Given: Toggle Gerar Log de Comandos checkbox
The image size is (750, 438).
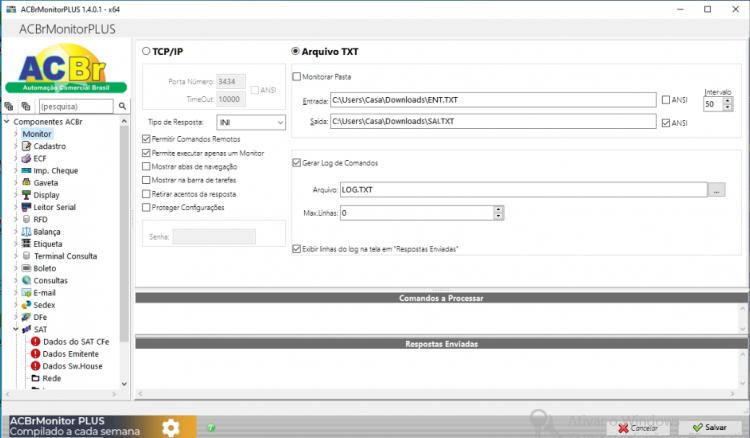Looking at the screenshot, I should pos(297,163).
